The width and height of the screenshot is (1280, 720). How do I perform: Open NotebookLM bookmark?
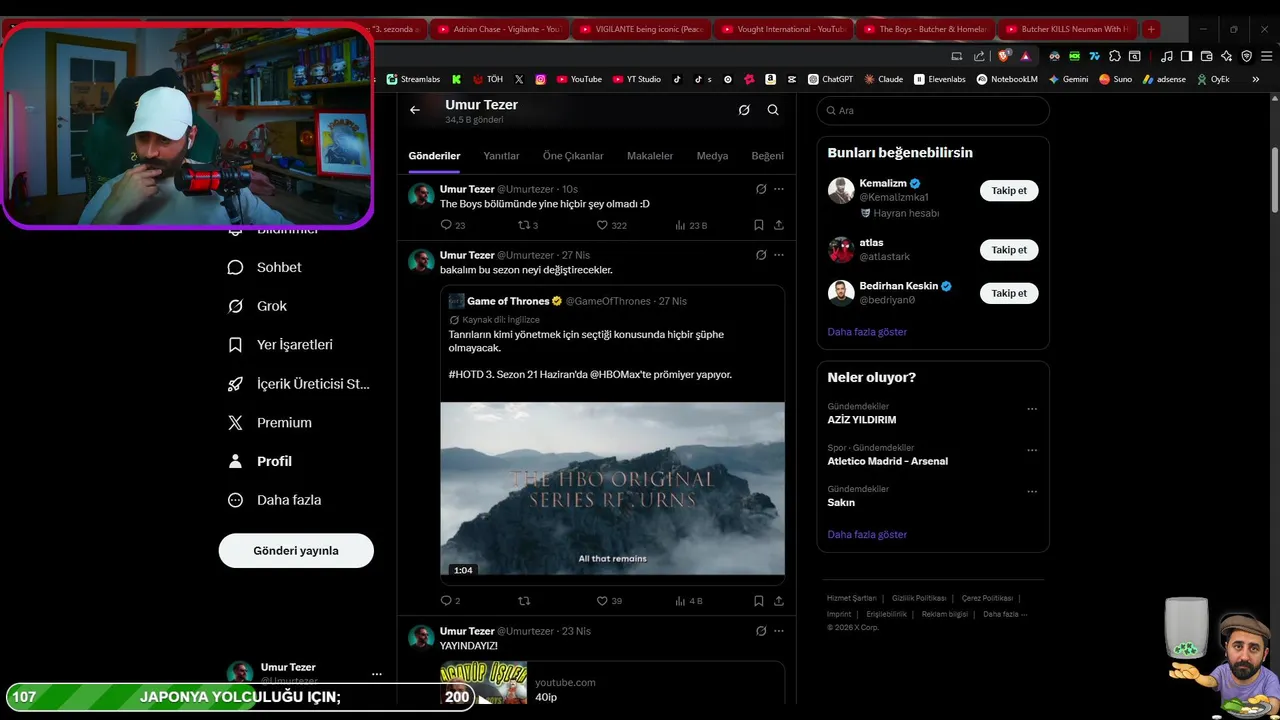pyautogui.click(x=1007, y=79)
